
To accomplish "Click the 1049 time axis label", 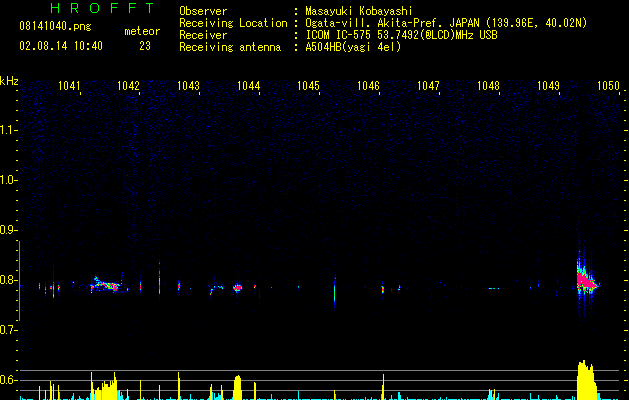I will [x=548, y=85].
